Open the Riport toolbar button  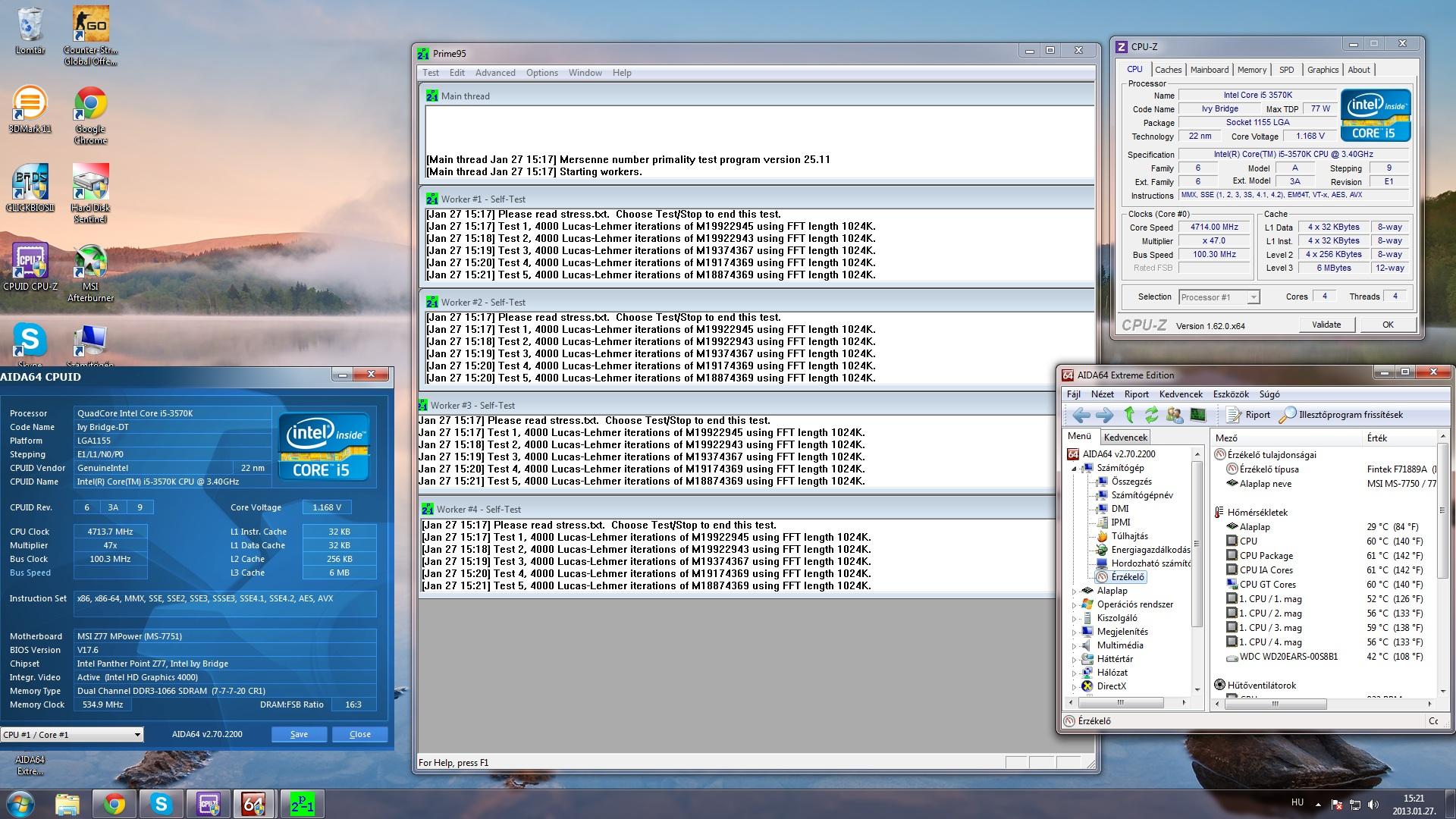point(1248,415)
